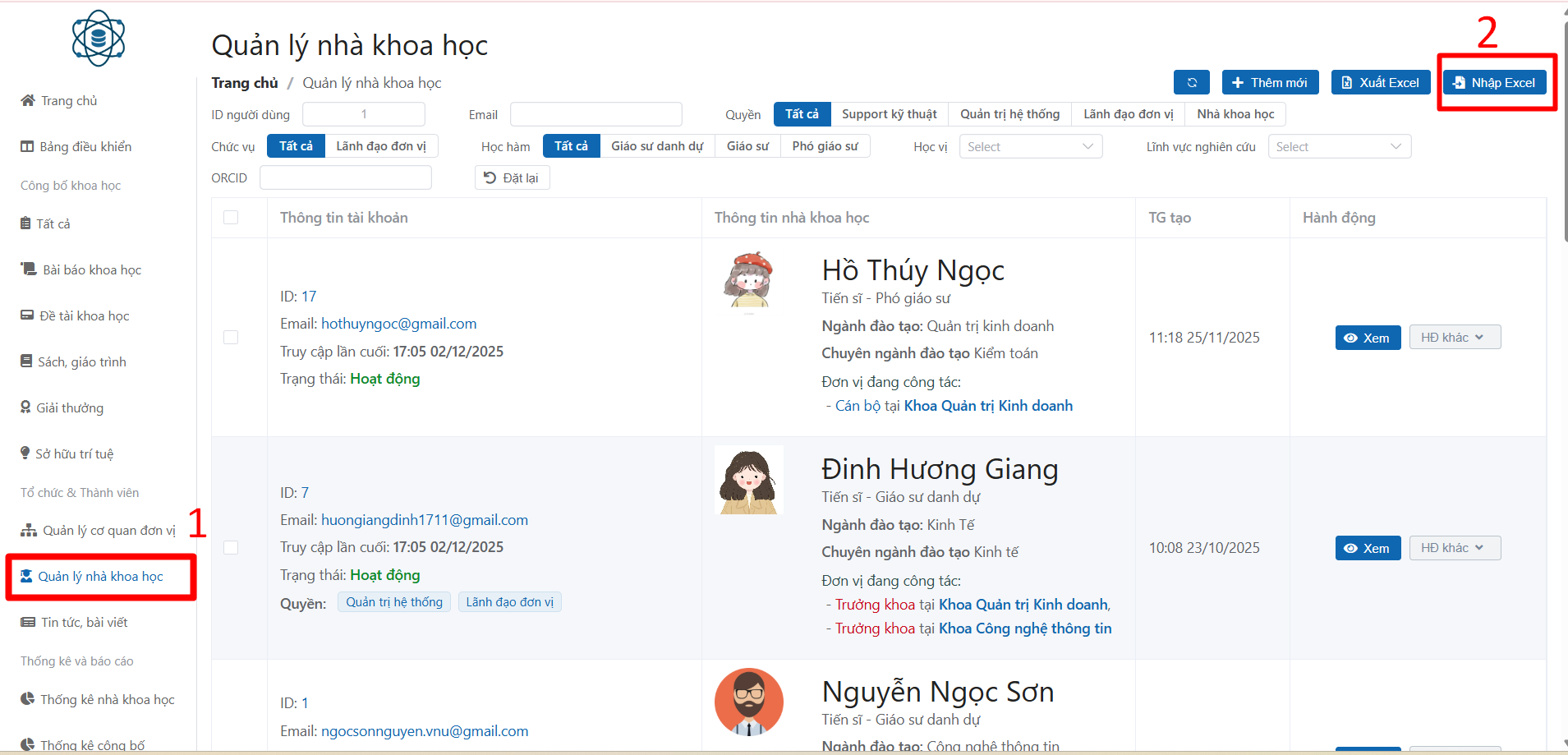This screenshot has width=1568, height=755.
Task: Toggle the select-all checkbox in table header
Action: tap(231, 218)
